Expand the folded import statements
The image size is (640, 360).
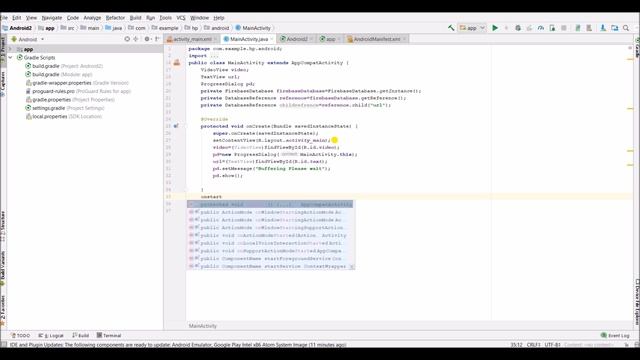point(213,56)
